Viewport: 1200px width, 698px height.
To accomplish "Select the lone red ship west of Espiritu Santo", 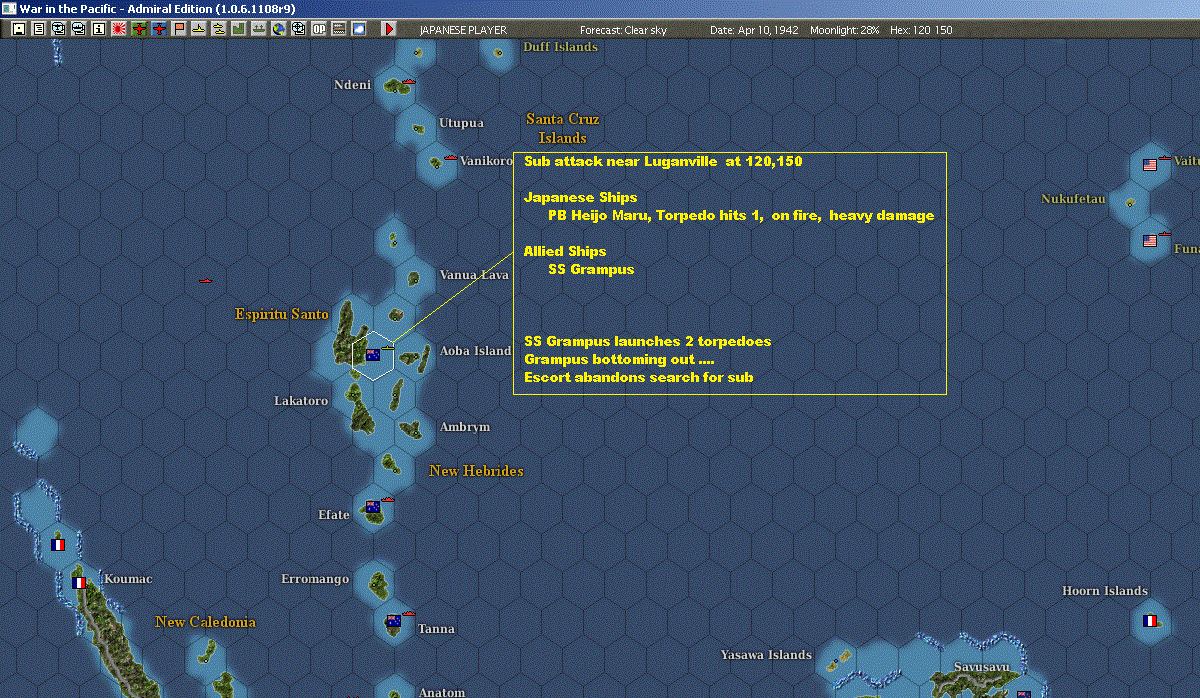I will click(x=207, y=281).
